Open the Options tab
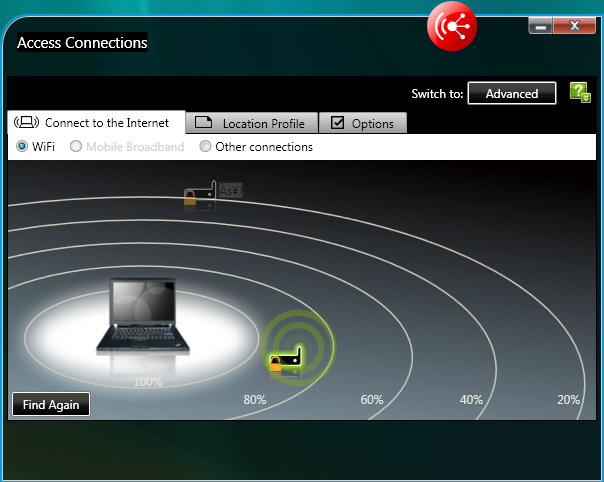Image resolution: width=604 pixels, height=482 pixels. [363, 123]
